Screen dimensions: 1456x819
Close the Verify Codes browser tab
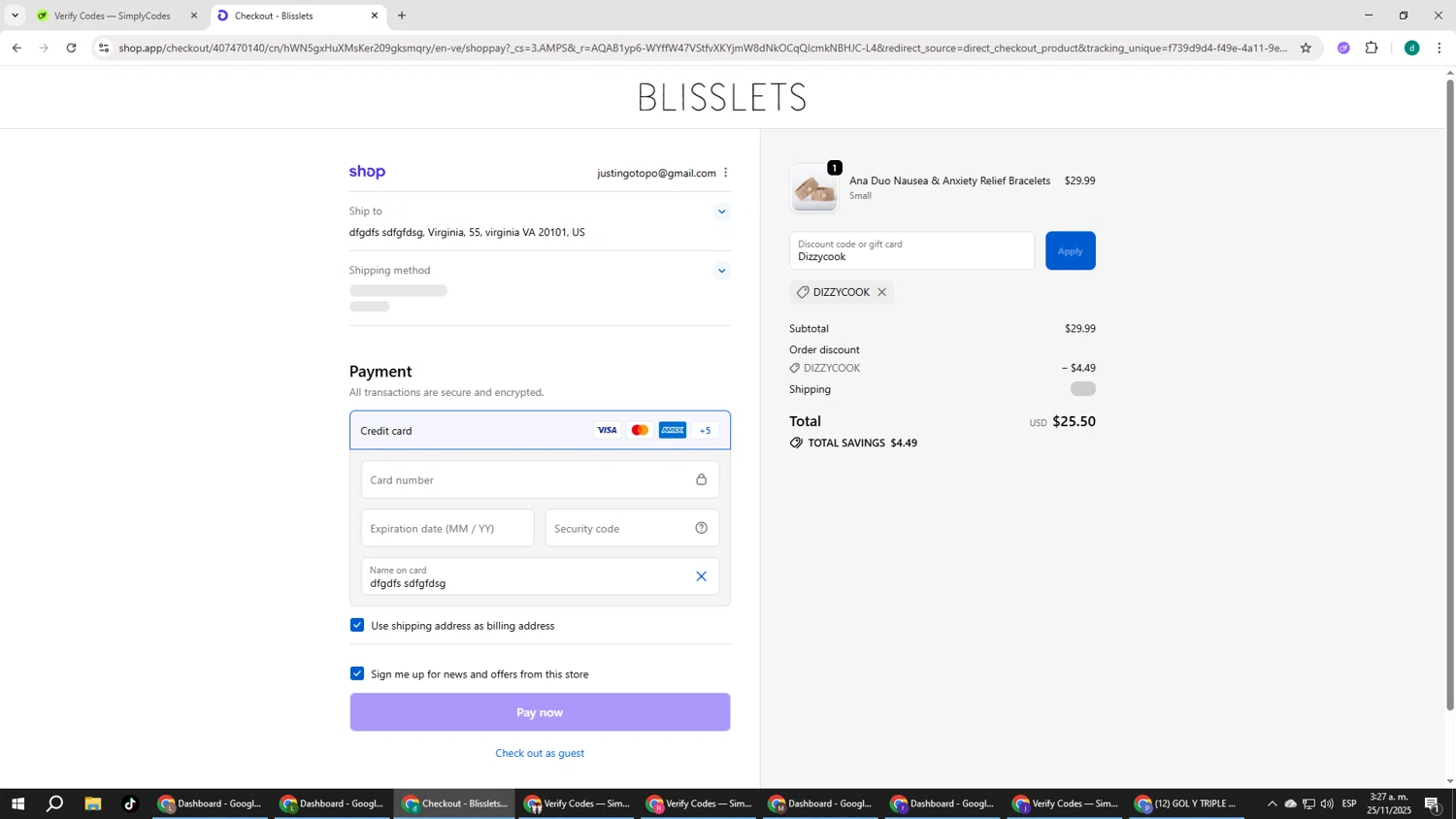(194, 16)
